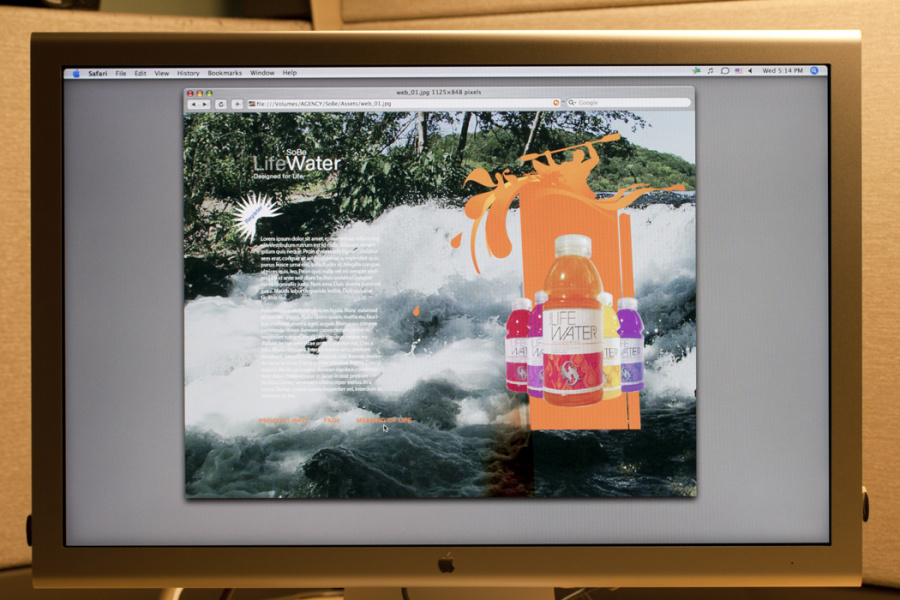The width and height of the screenshot is (900, 600).
Task: Click the Safari forward arrow button
Action: 205,103
